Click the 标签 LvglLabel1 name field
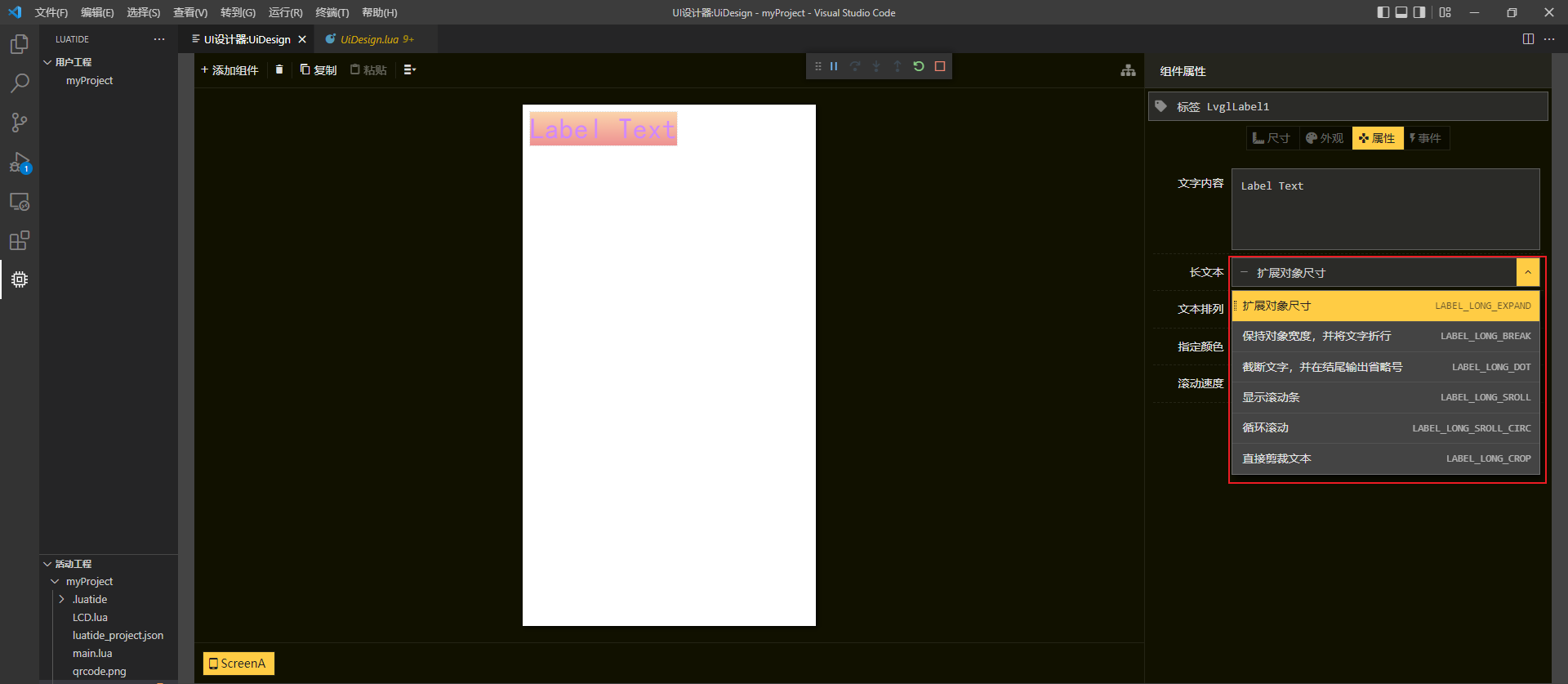This screenshot has width=1568, height=684. pyautogui.click(x=1347, y=106)
